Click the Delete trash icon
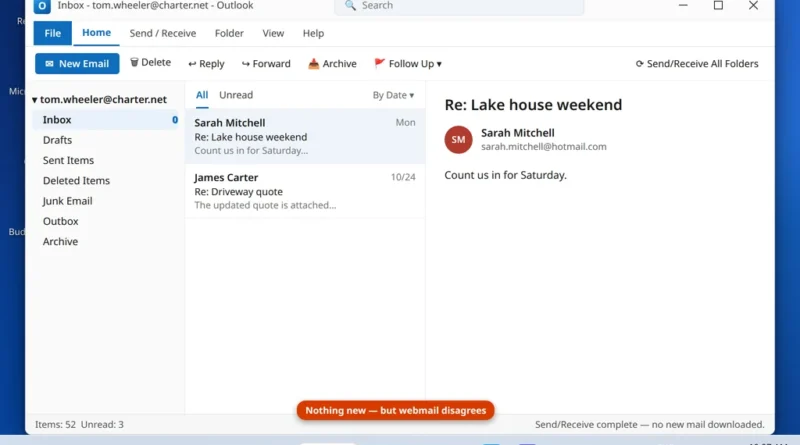 click(x=134, y=62)
